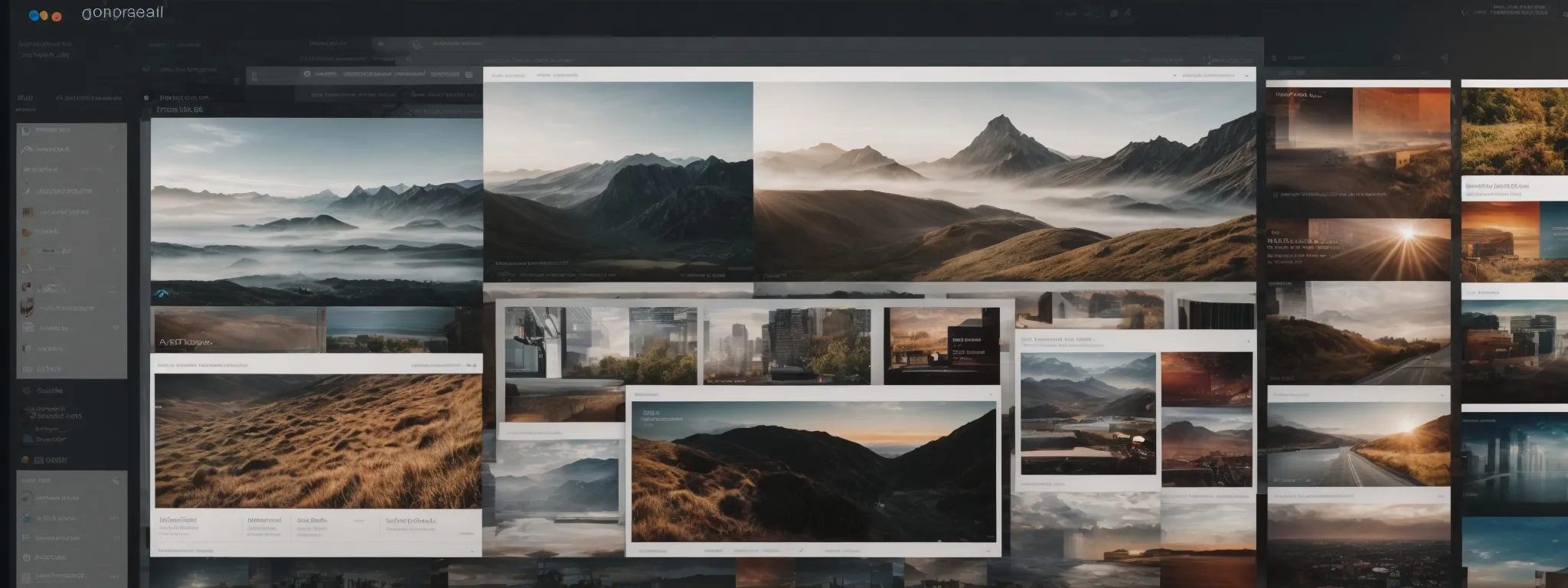The width and height of the screenshot is (1568, 588).
Task: Click the round bullet icon left of the sidebar heading
Action: tap(146, 98)
